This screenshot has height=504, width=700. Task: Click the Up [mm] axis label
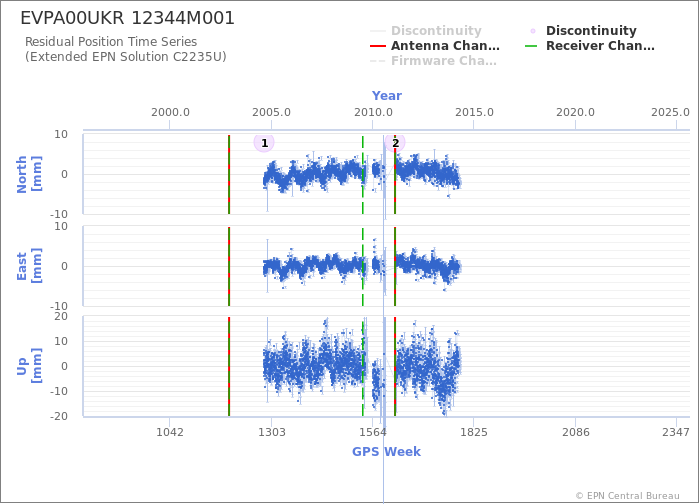29,366
